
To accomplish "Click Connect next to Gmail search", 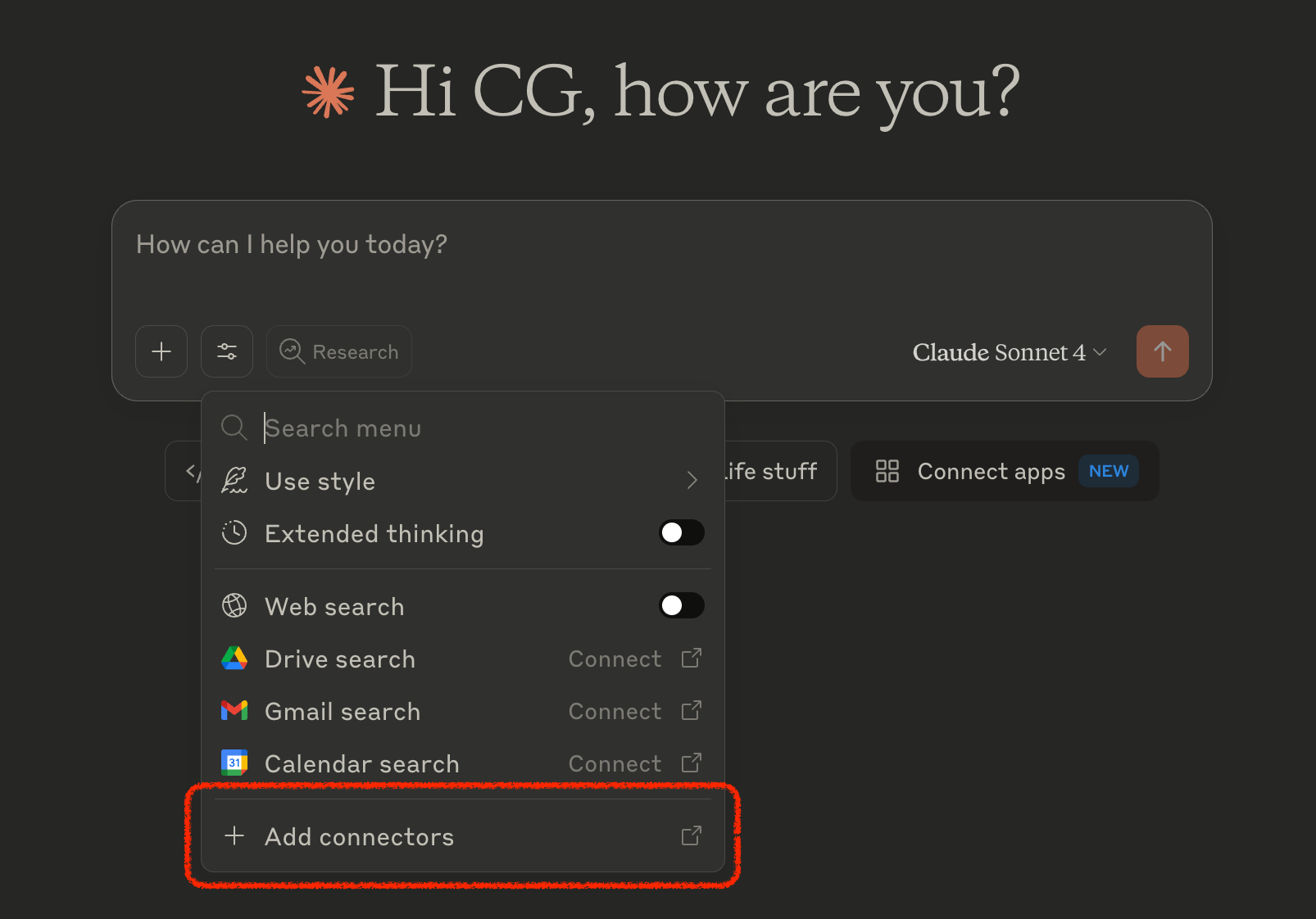I will click(615, 711).
